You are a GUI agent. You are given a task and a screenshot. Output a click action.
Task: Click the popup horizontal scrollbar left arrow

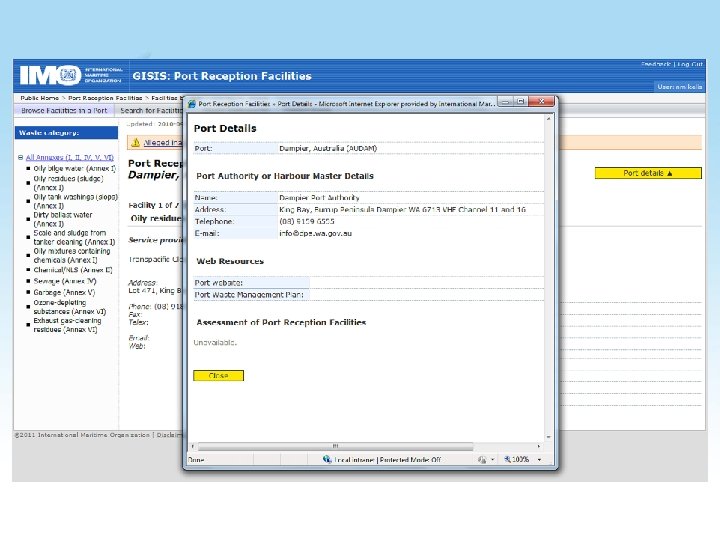pyautogui.click(x=192, y=446)
